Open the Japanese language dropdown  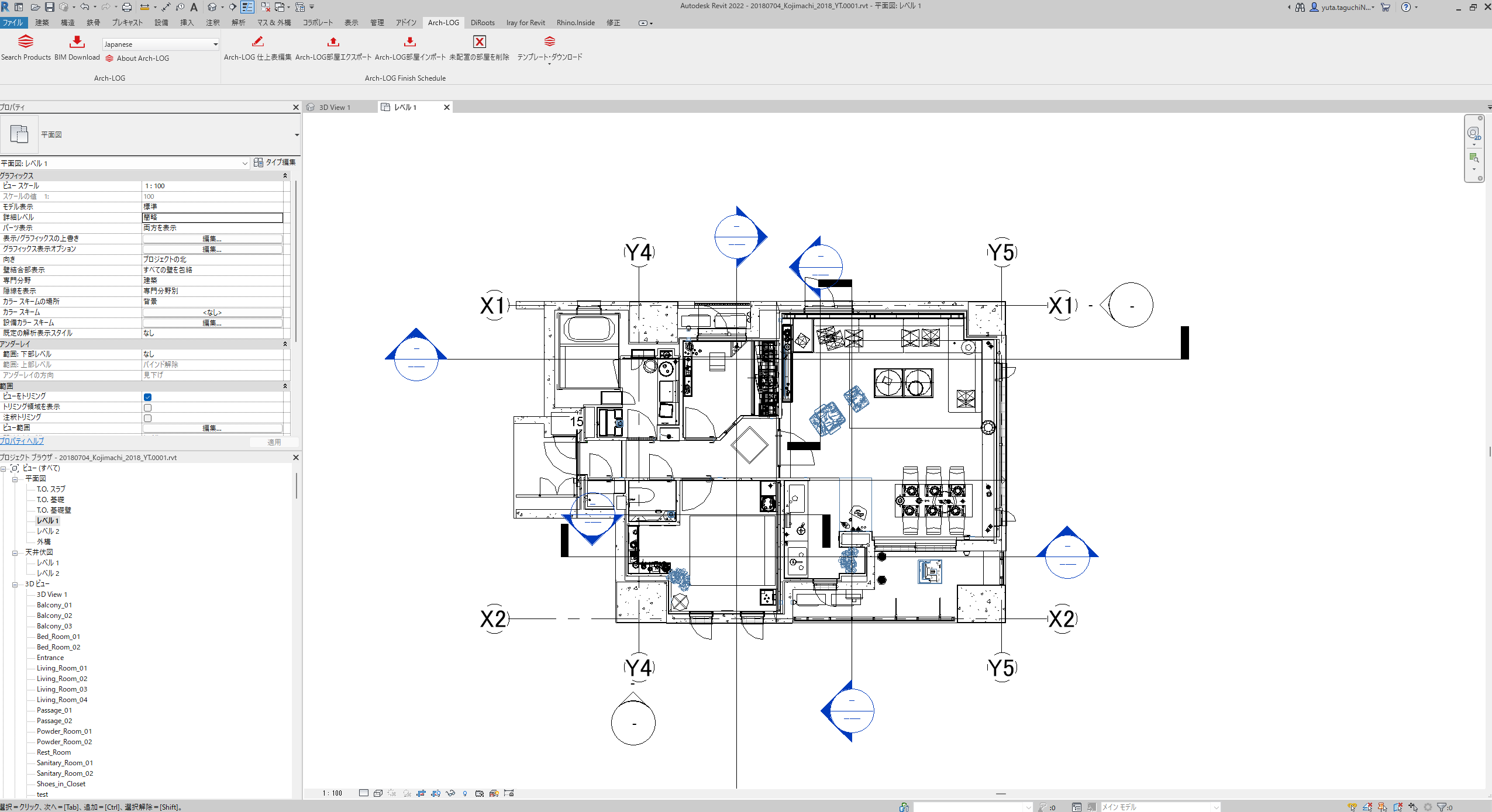(x=215, y=44)
